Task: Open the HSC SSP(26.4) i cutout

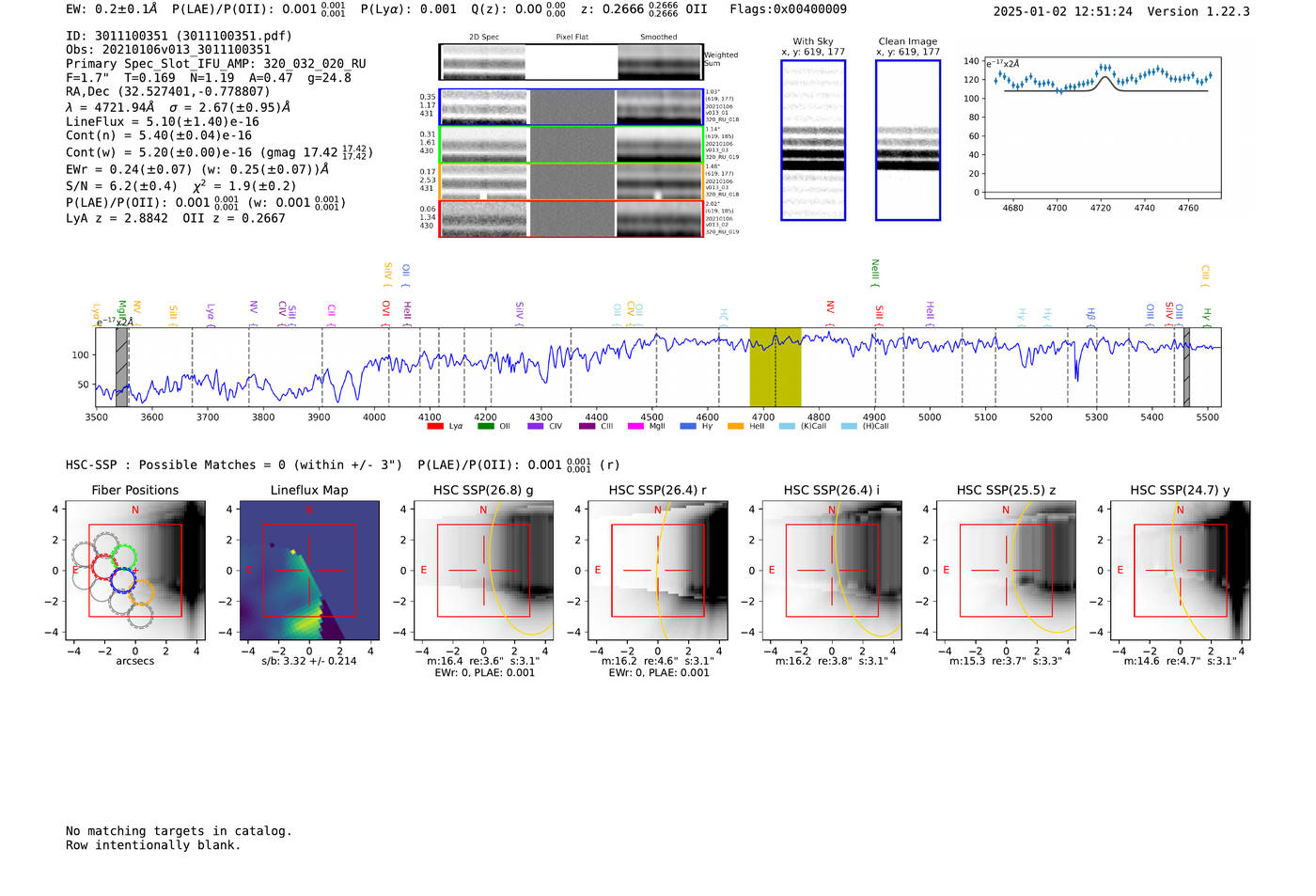Action: click(832, 570)
